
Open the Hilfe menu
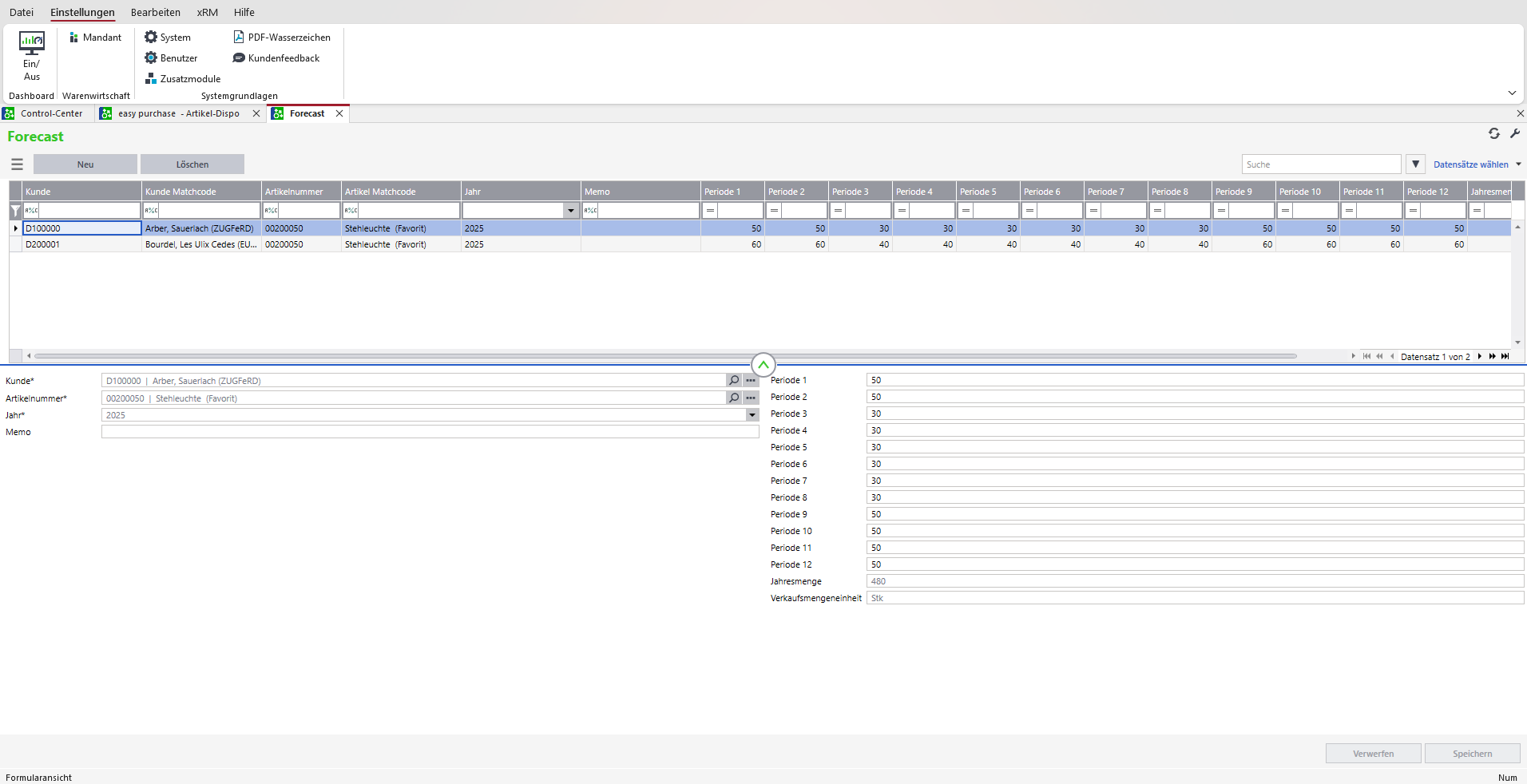click(244, 12)
